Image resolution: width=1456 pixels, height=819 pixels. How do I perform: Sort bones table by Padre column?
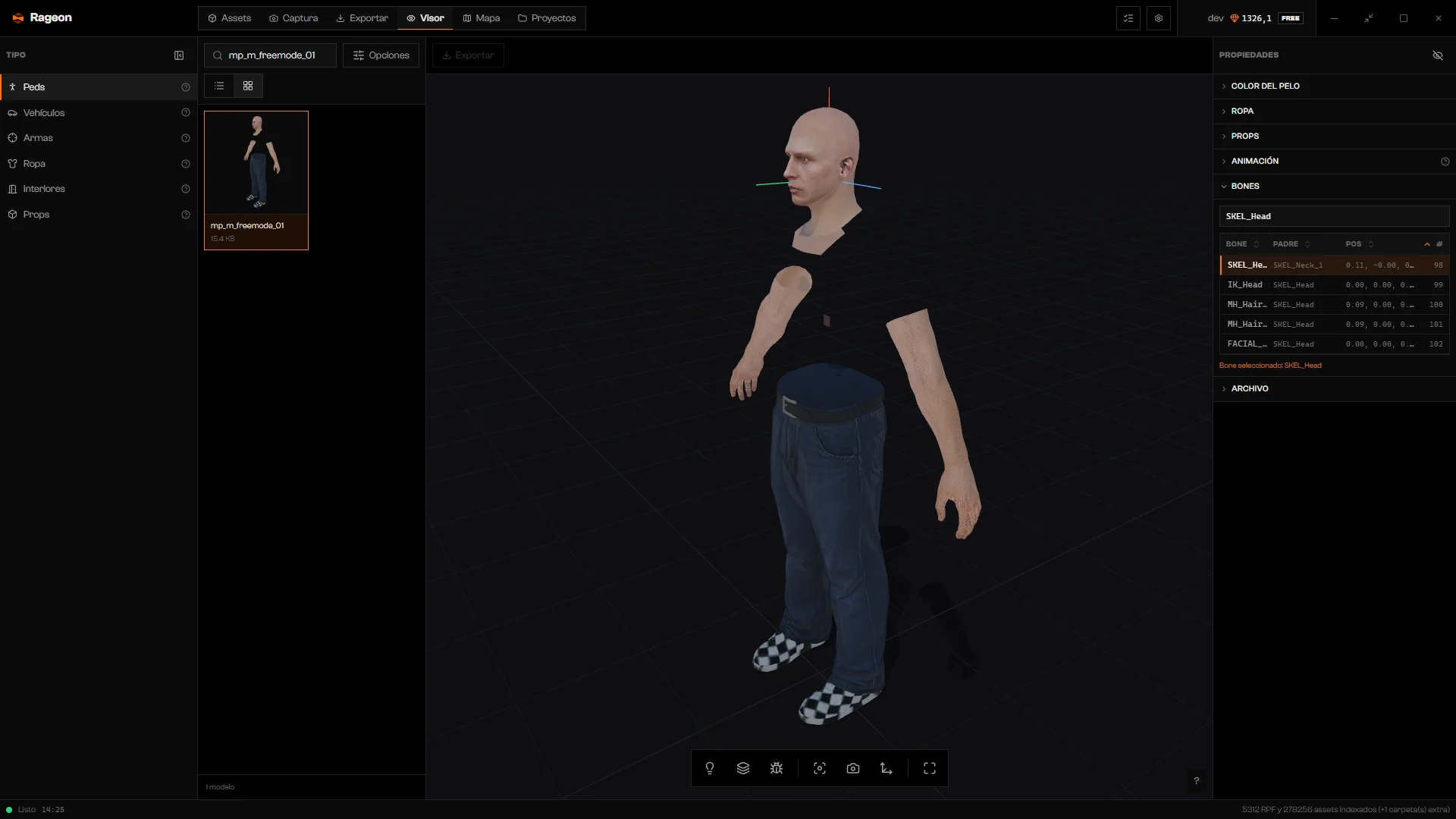(x=1291, y=244)
